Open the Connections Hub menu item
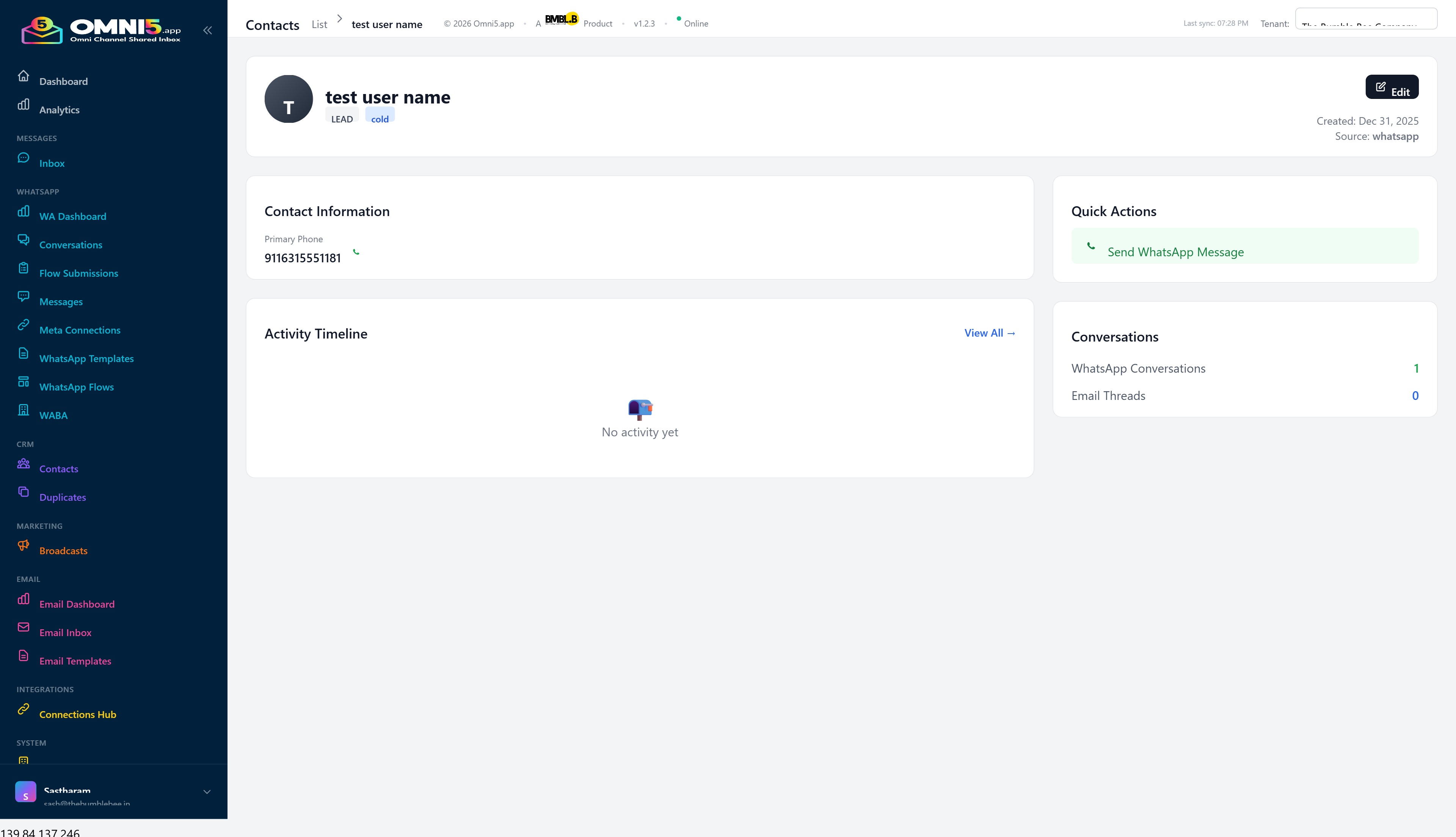This screenshot has height=837, width=1456. point(78,715)
